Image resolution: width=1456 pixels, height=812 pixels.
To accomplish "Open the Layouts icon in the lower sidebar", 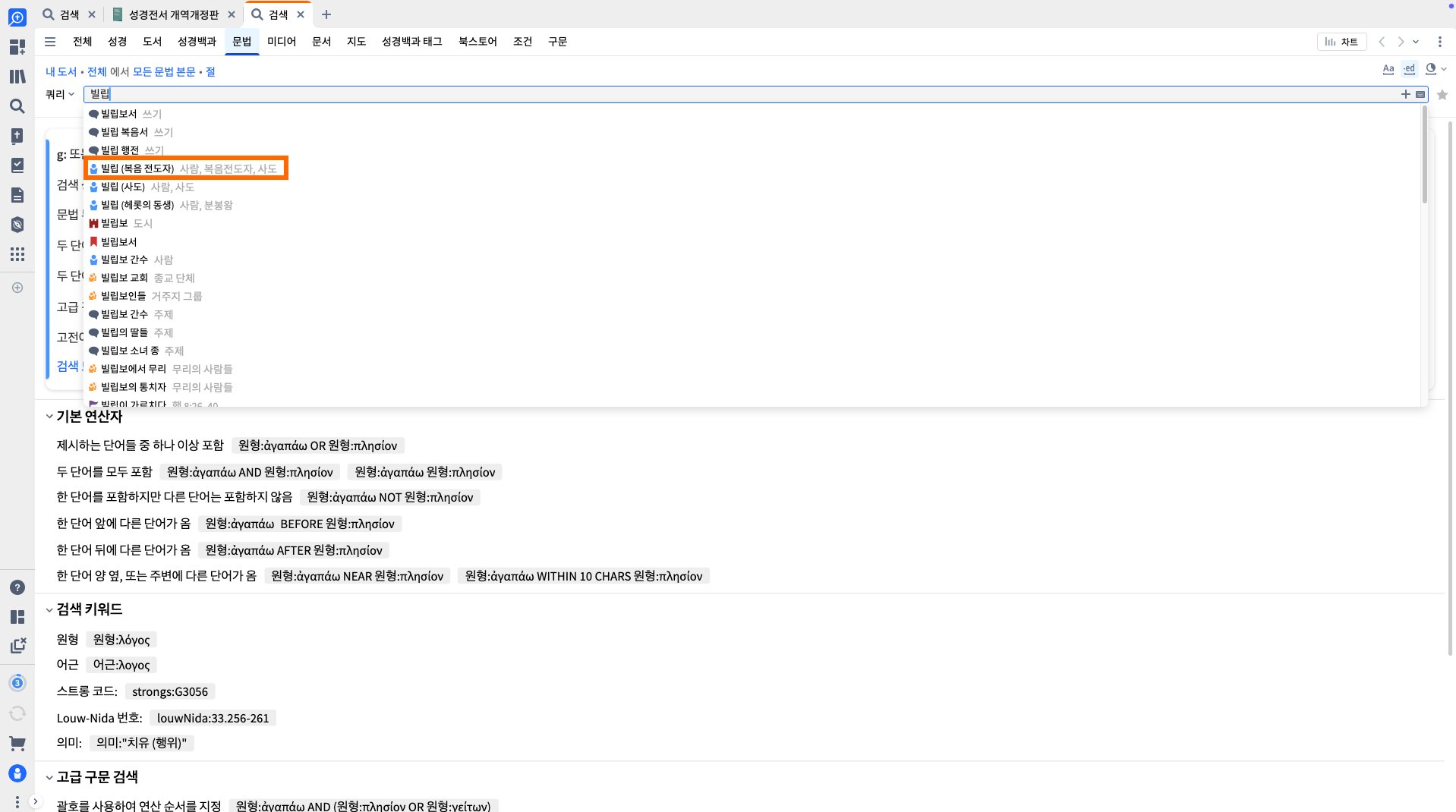I will click(x=17, y=617).
